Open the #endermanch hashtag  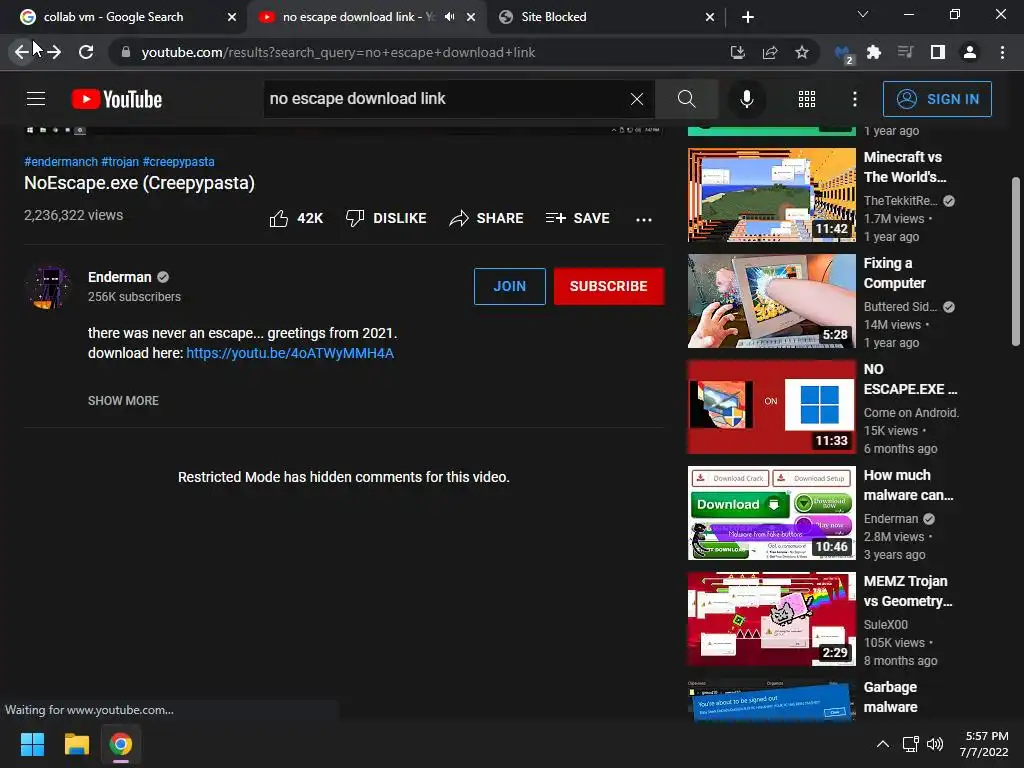pos(61,161)
